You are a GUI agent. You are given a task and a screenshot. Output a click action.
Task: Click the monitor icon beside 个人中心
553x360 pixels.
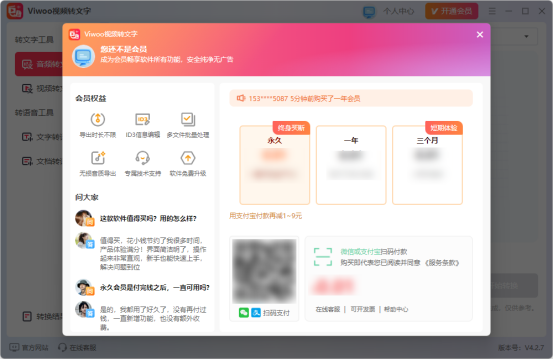point(369,12)
